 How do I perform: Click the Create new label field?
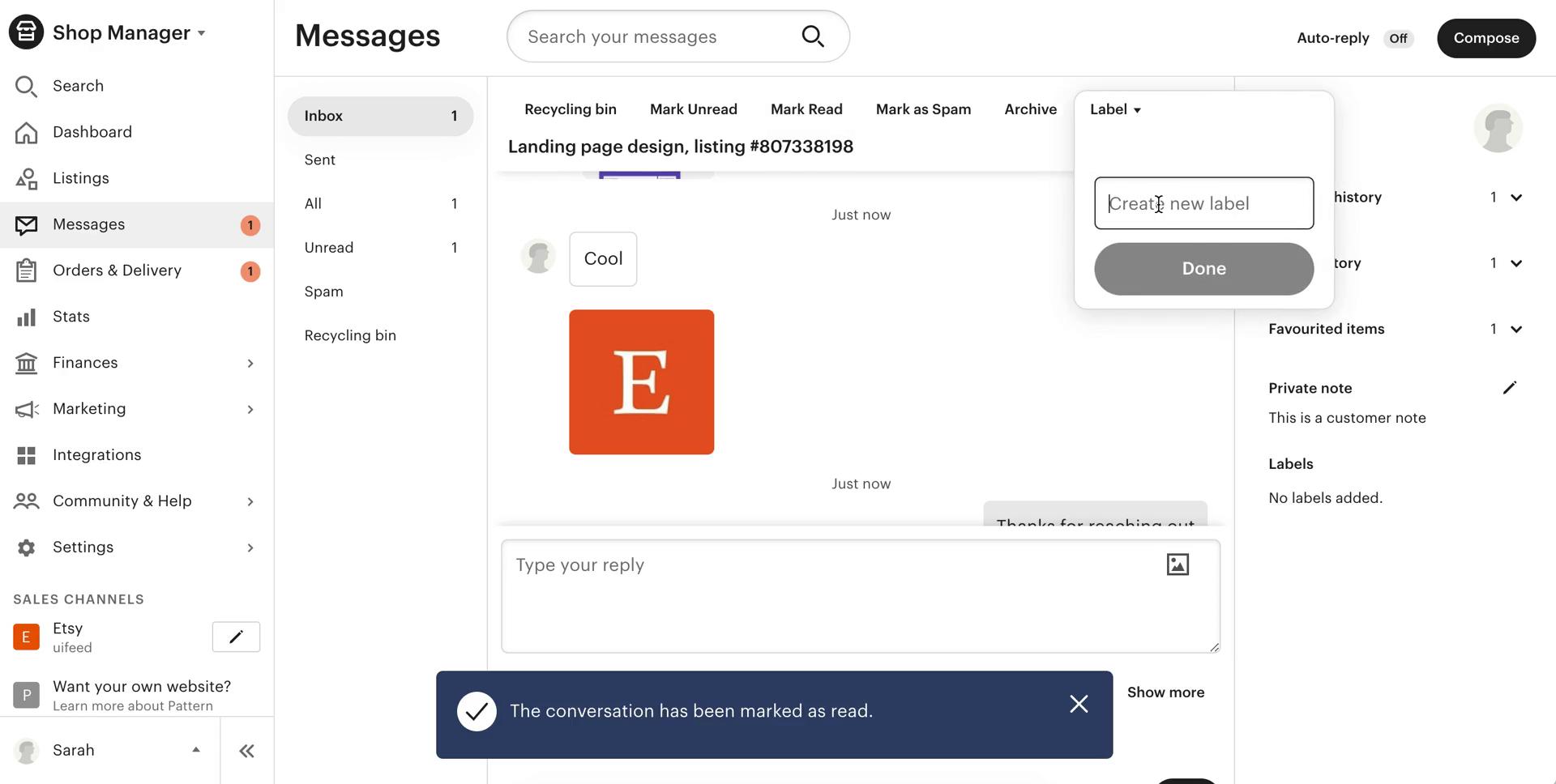tap(1203, 203)
